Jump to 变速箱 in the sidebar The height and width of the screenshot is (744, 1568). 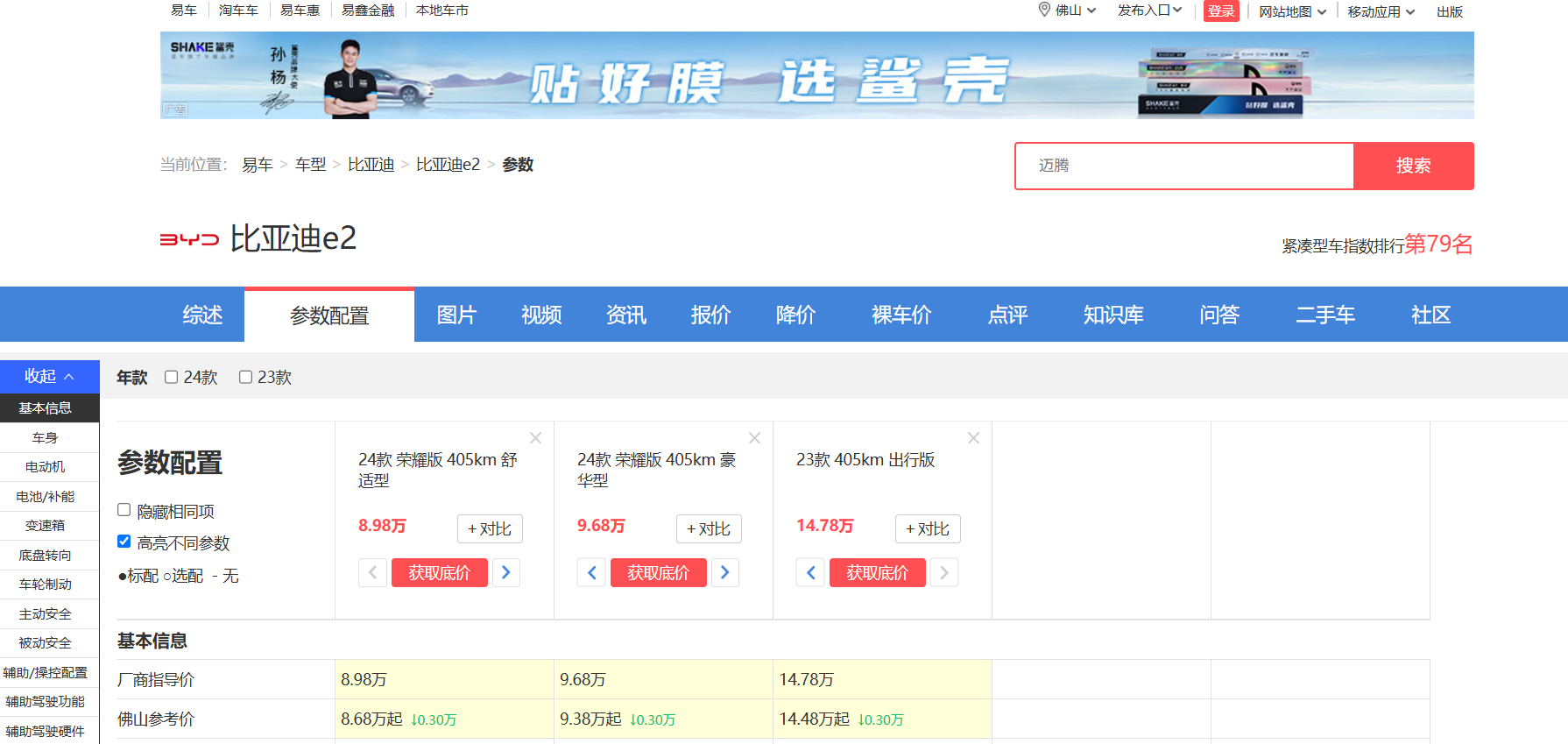[x=49, y=526]
